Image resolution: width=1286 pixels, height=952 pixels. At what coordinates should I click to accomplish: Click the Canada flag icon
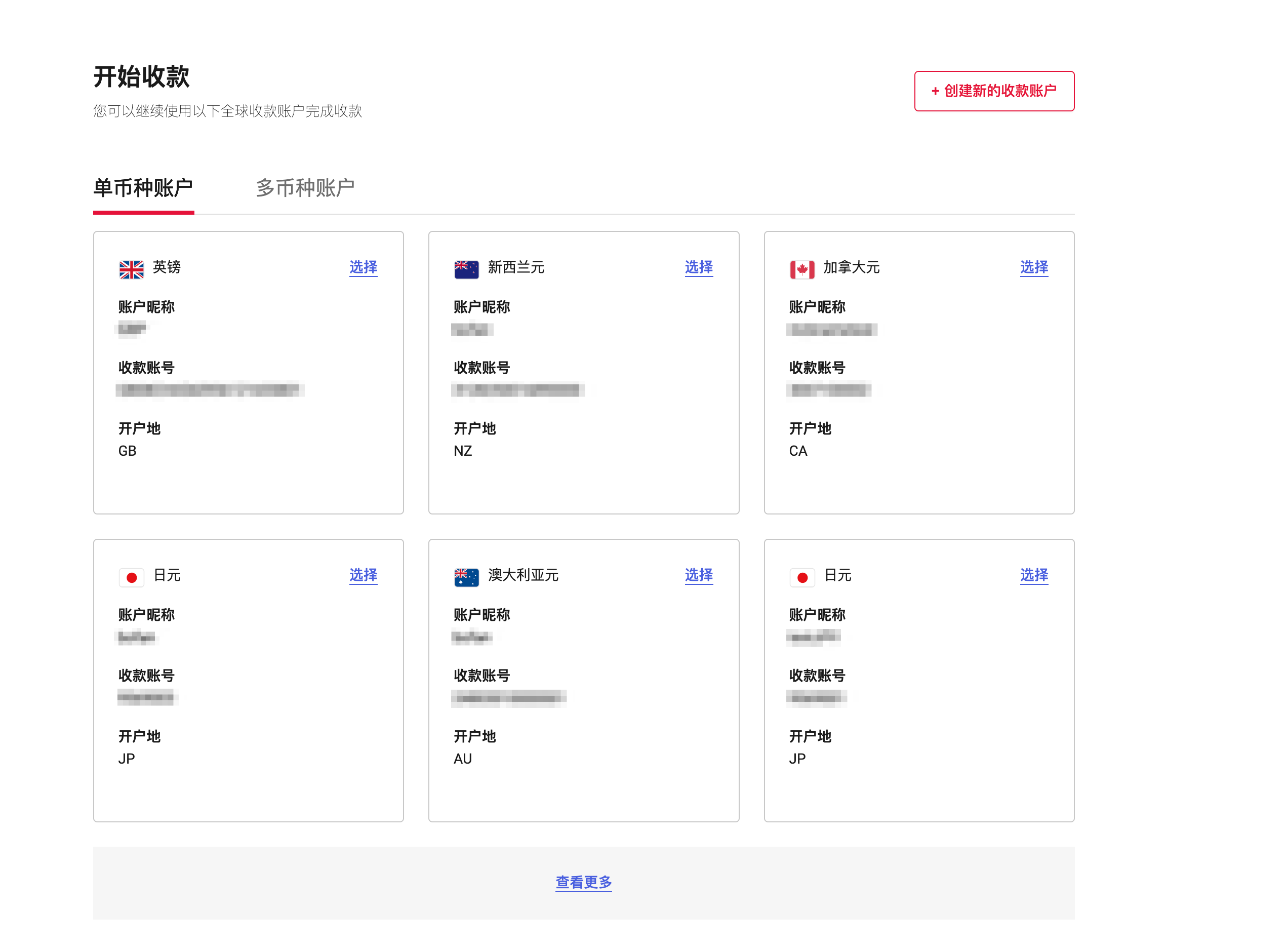pyautogui.click(x=801, y=269)
